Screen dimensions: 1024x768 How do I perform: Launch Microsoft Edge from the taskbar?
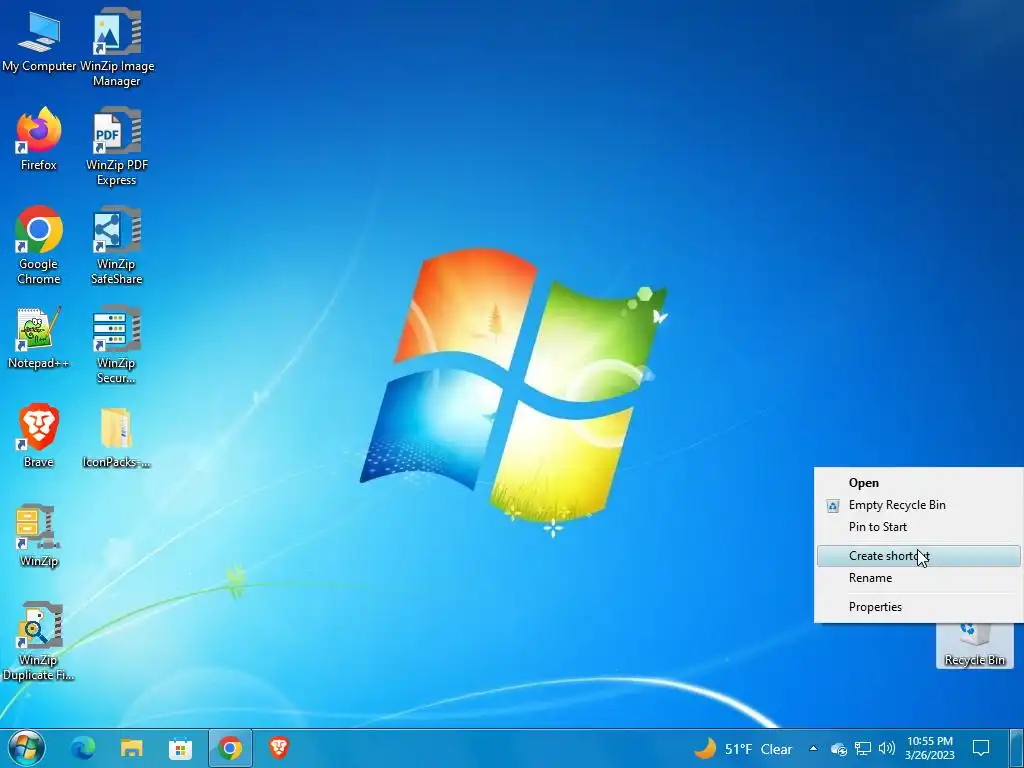point(83,748)
